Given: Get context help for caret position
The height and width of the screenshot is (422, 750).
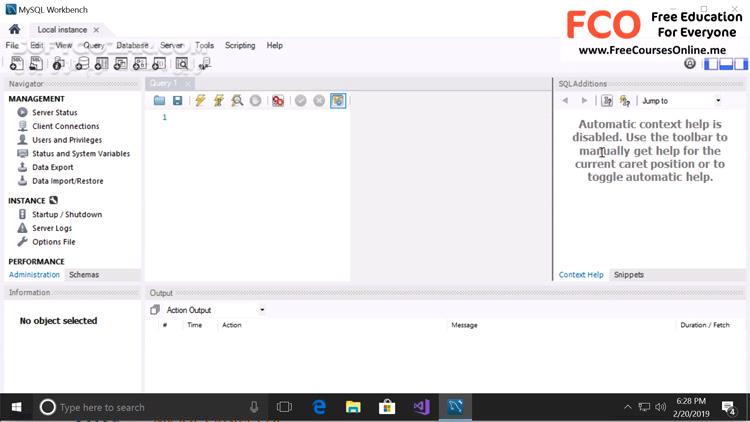Looking at the screenshot, I should click(607, 100).
